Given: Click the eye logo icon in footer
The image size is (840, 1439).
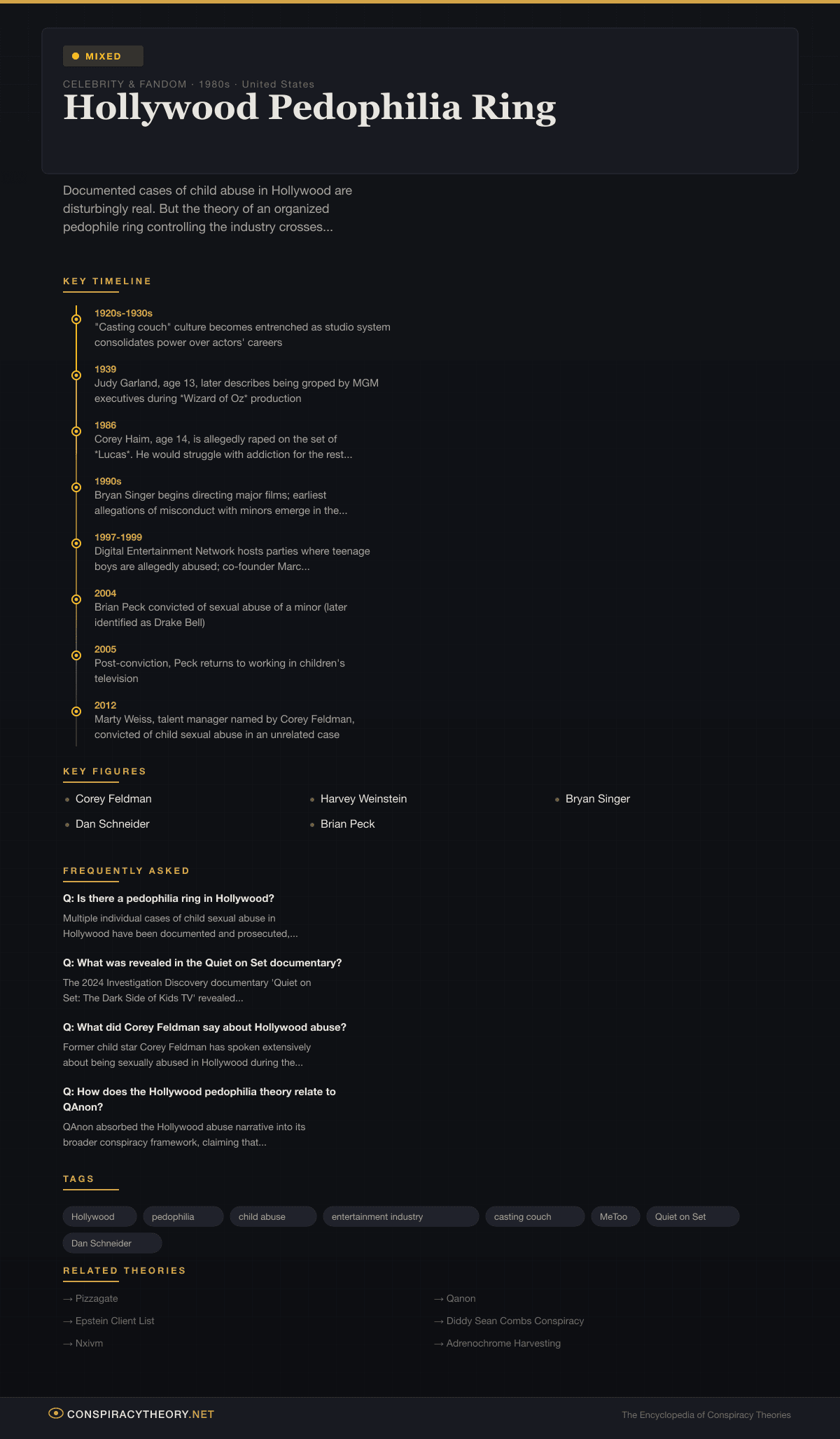Looking at the screenshot, I should coord(56,1413).
